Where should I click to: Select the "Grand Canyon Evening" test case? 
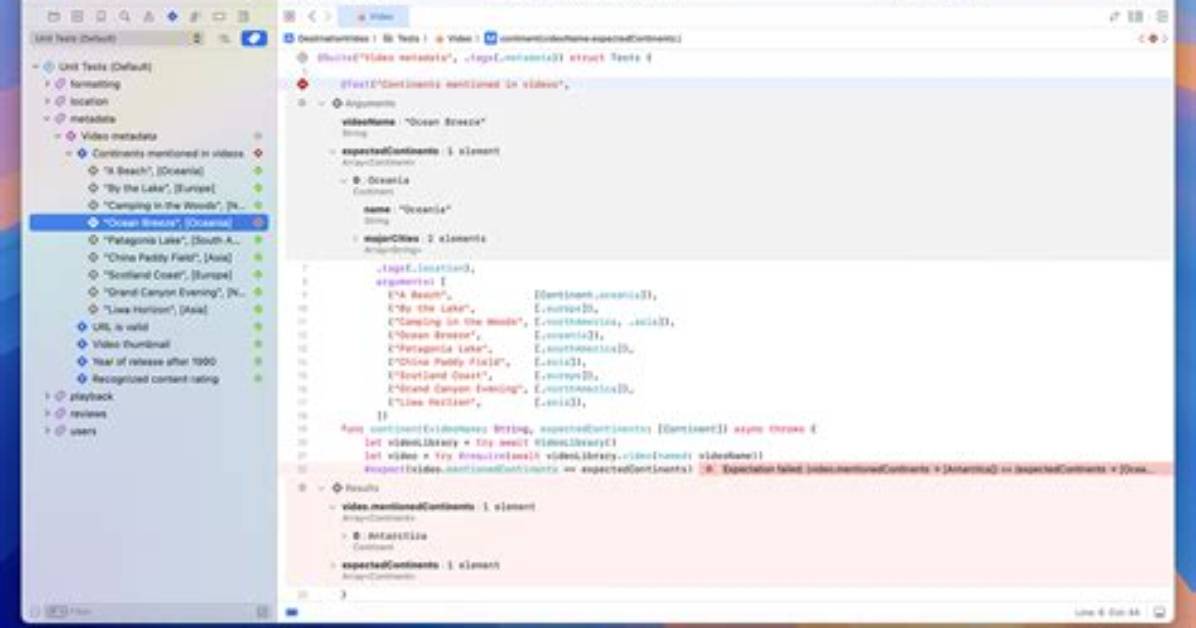pos(149,292)
